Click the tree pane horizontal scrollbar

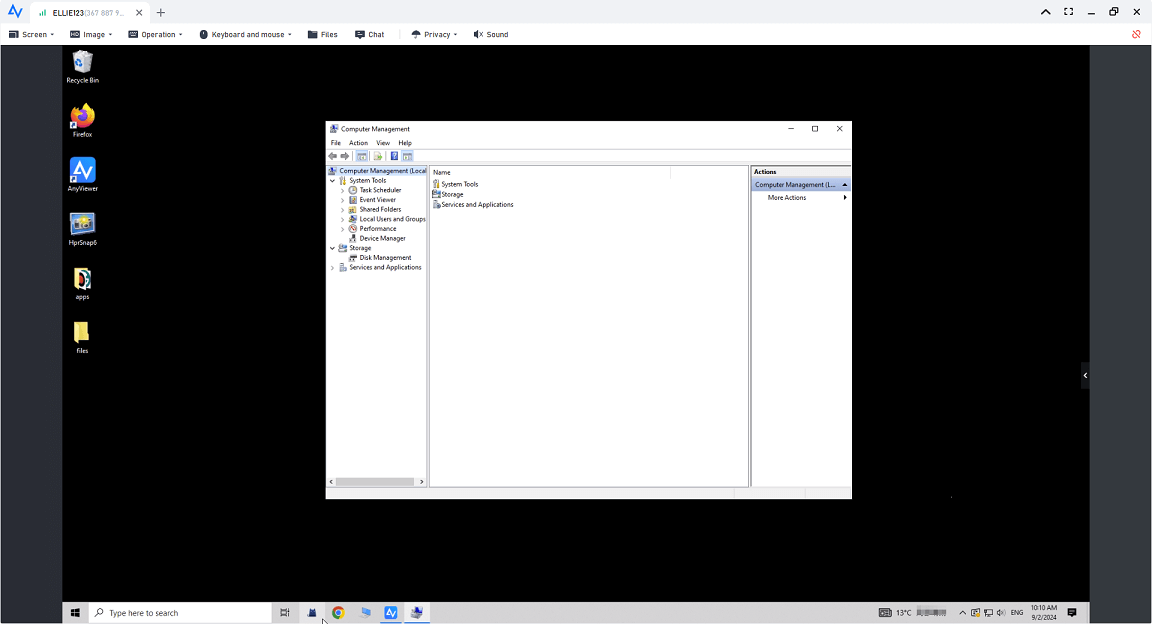click(x=375, y=482)
